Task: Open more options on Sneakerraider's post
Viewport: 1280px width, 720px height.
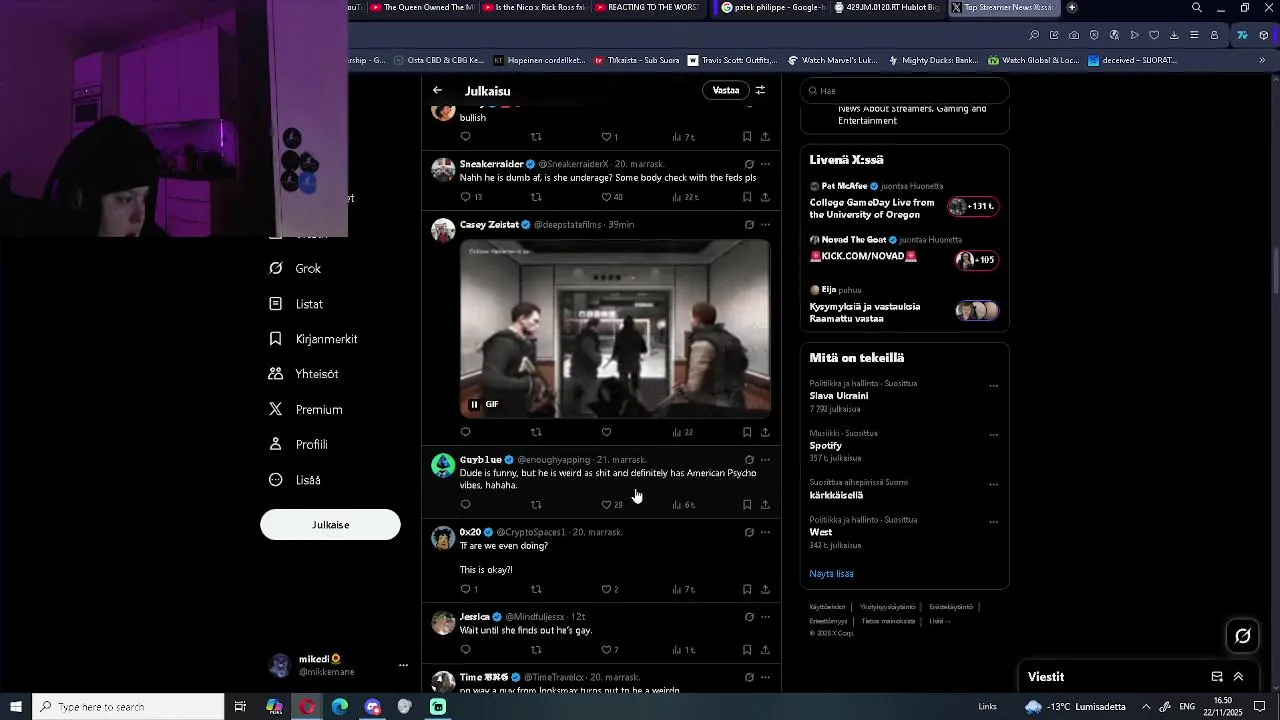Action: coord(765,164)
